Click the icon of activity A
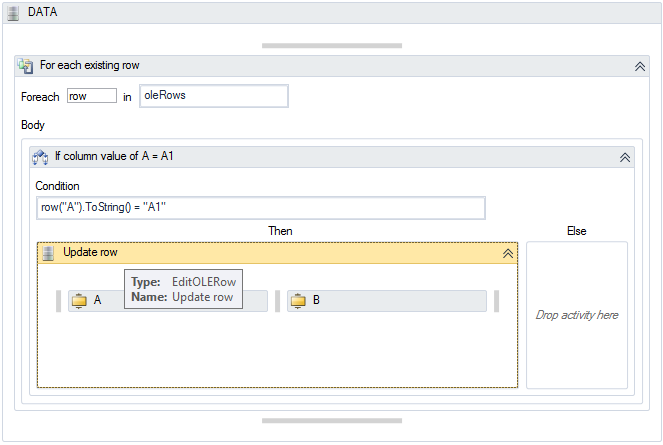Screen dimensions: 663x445 (x=80, y=300)
